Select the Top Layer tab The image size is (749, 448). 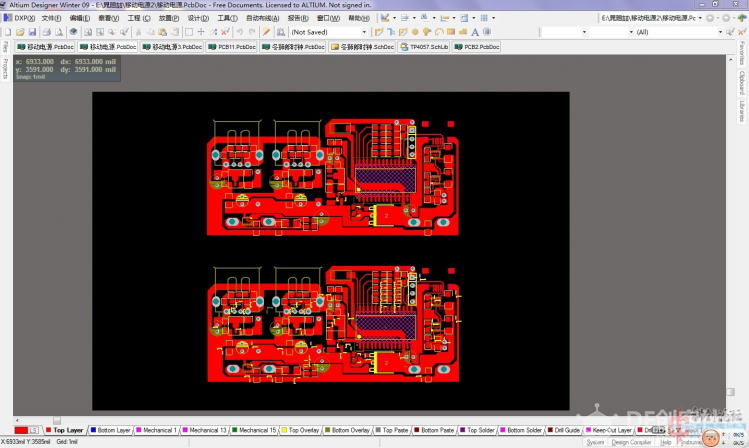(64, 430)
